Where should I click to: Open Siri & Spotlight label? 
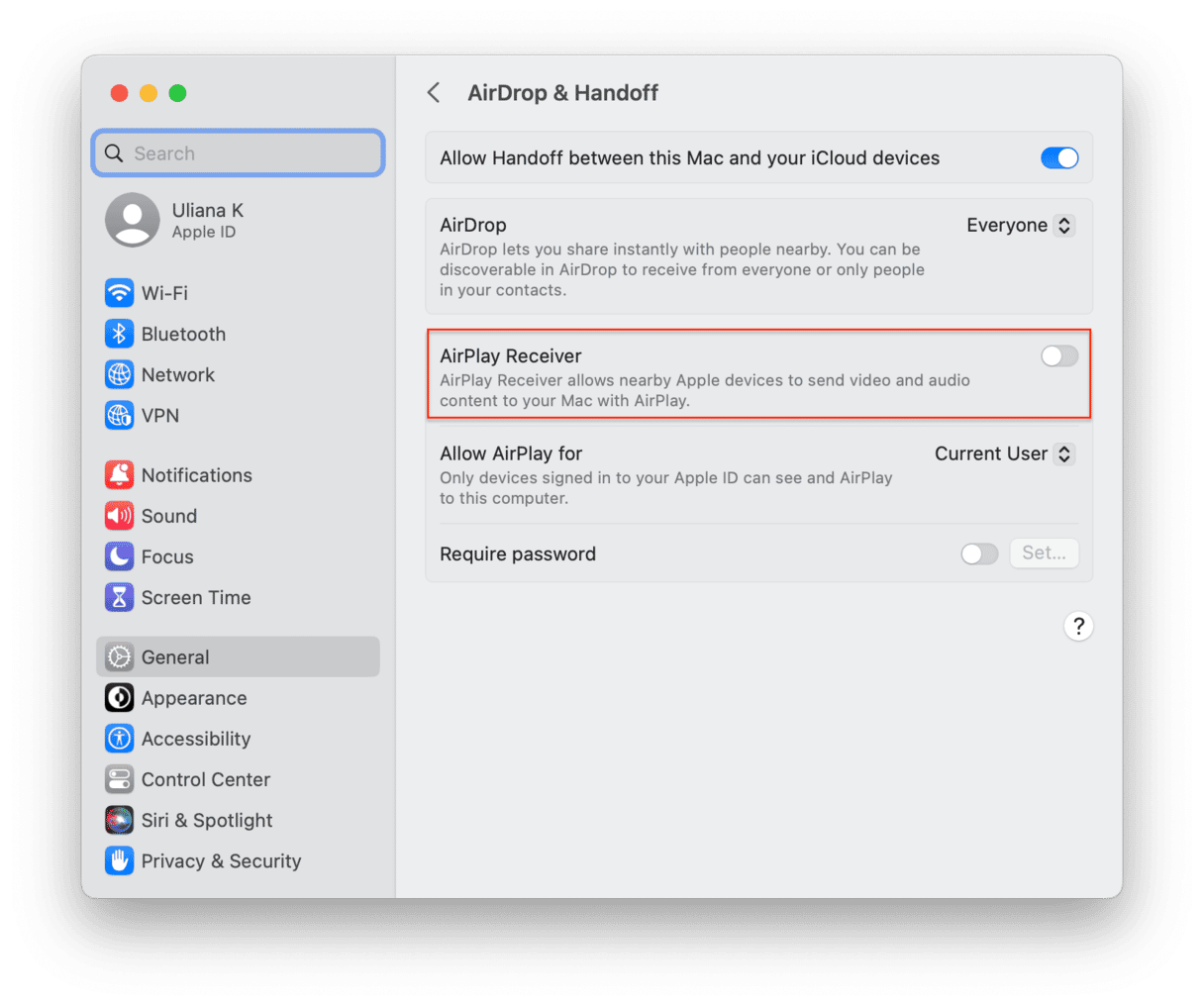[x=207, y=820]
